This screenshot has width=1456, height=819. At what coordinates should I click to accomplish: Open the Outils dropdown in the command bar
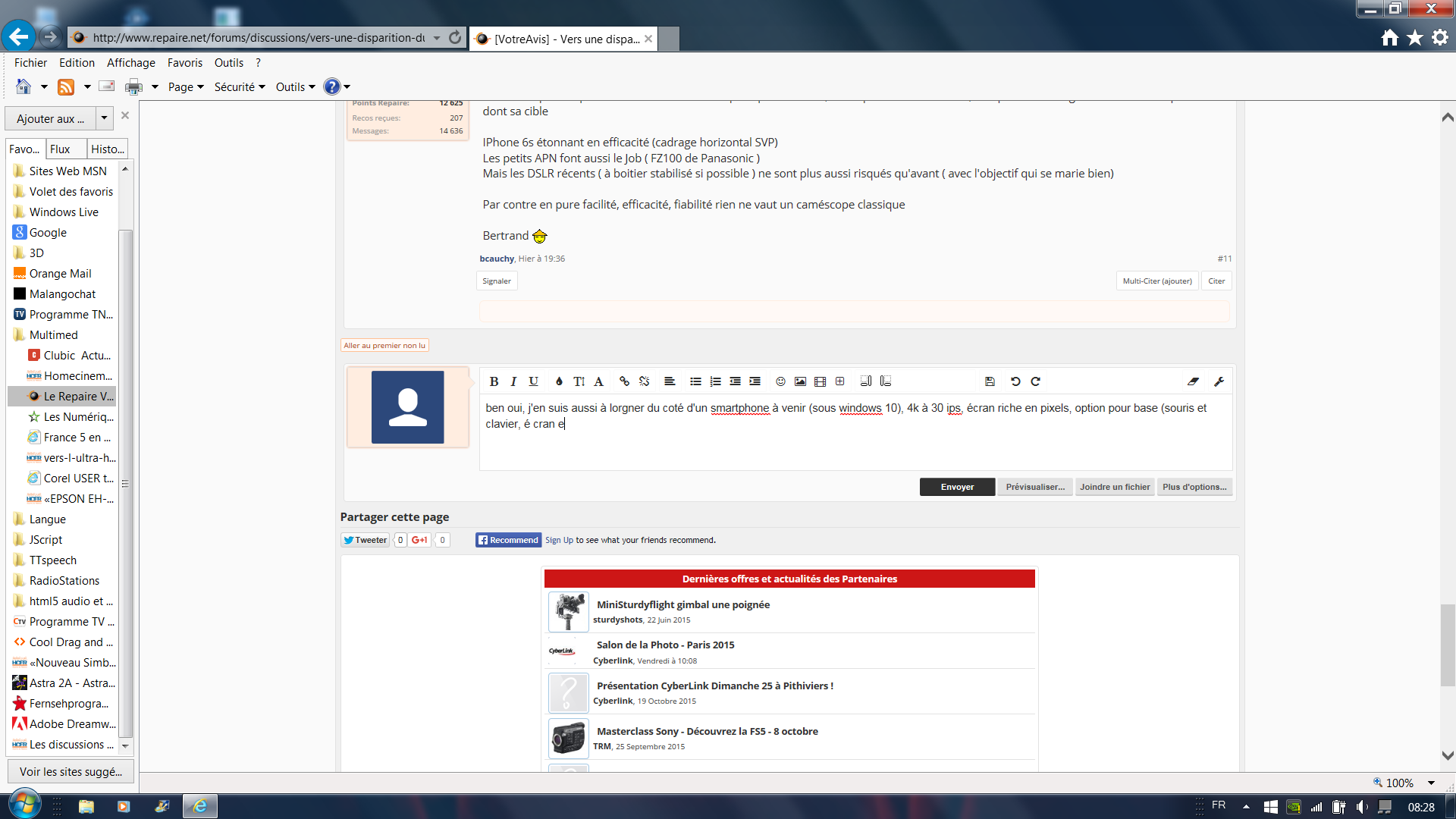click(x=295, y=87)
